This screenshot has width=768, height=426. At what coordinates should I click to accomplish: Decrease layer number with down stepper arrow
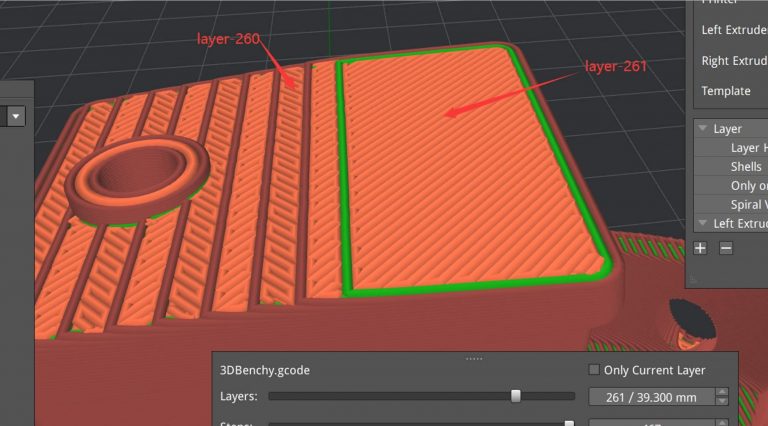[x=721, y=401]
